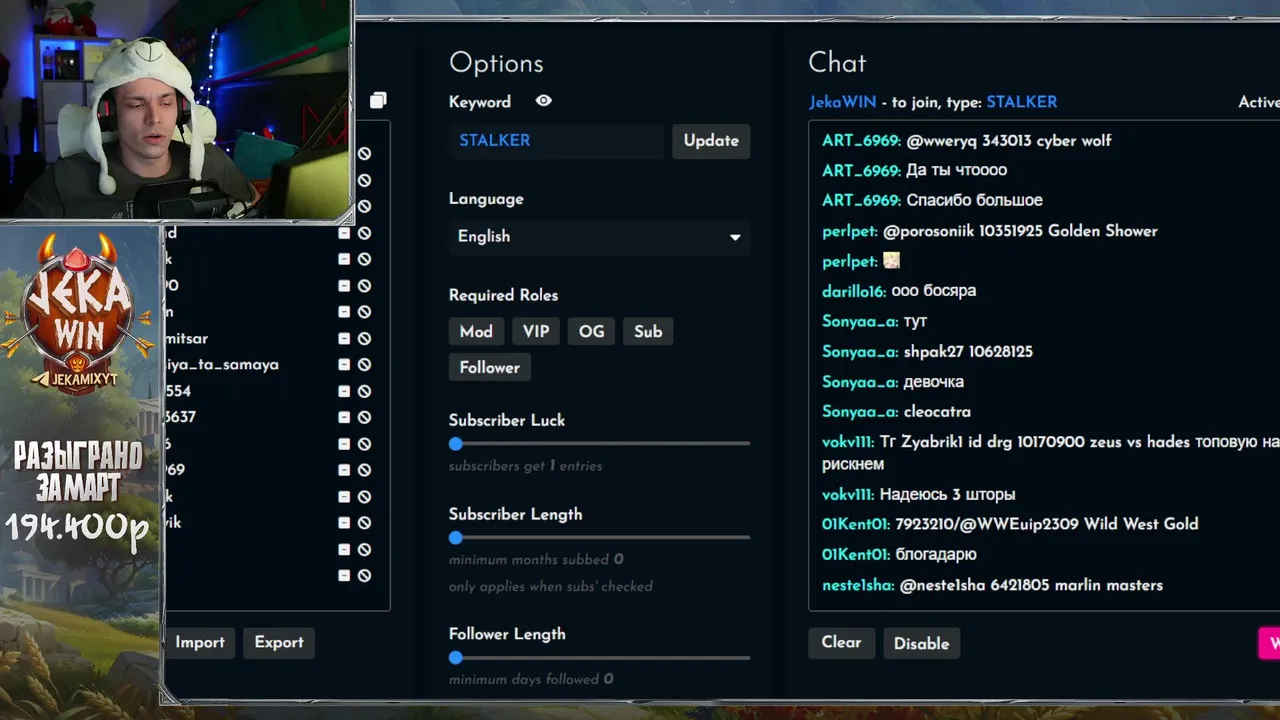Click the Disable chat button
1280x720 pixels.
[921, 644]
